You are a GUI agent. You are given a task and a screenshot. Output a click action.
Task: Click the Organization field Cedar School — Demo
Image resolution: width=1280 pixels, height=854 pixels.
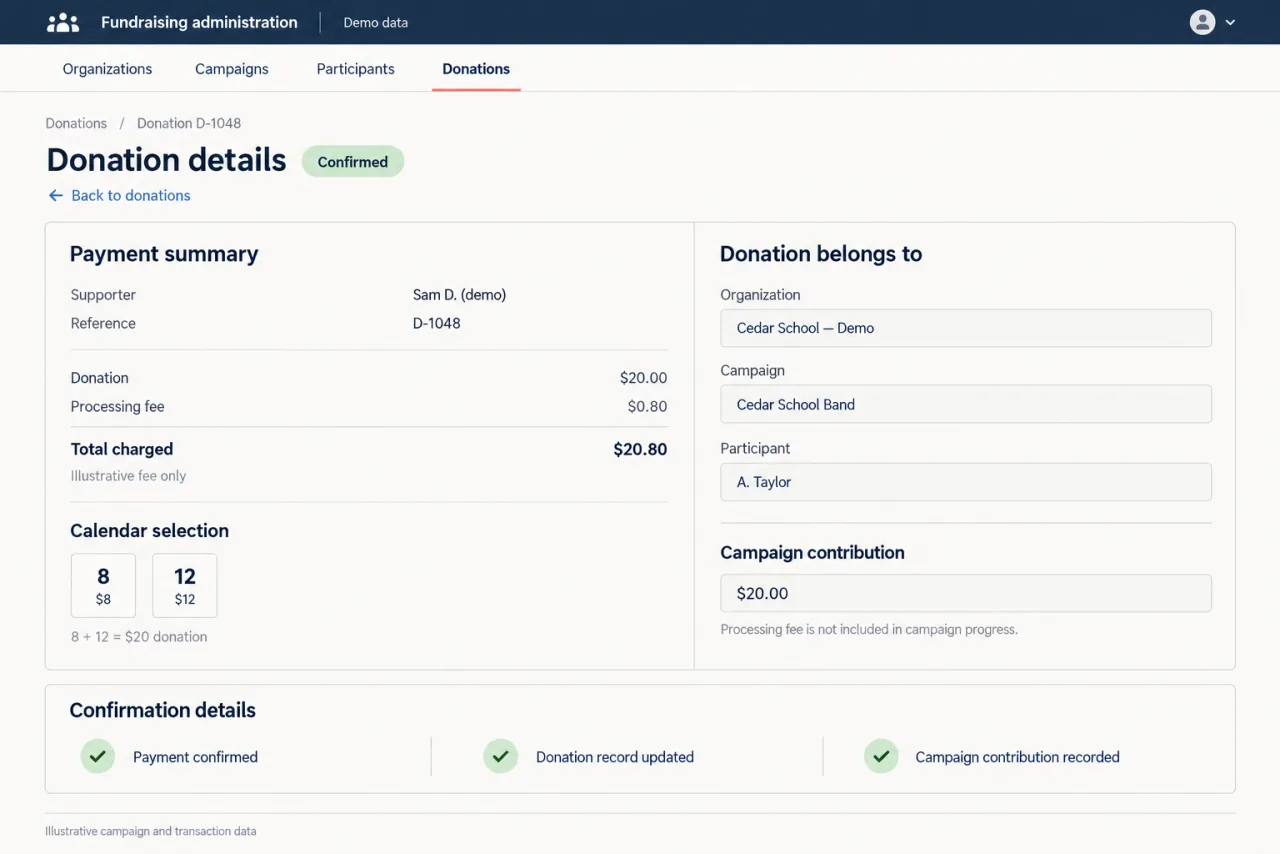pos(966,328)
